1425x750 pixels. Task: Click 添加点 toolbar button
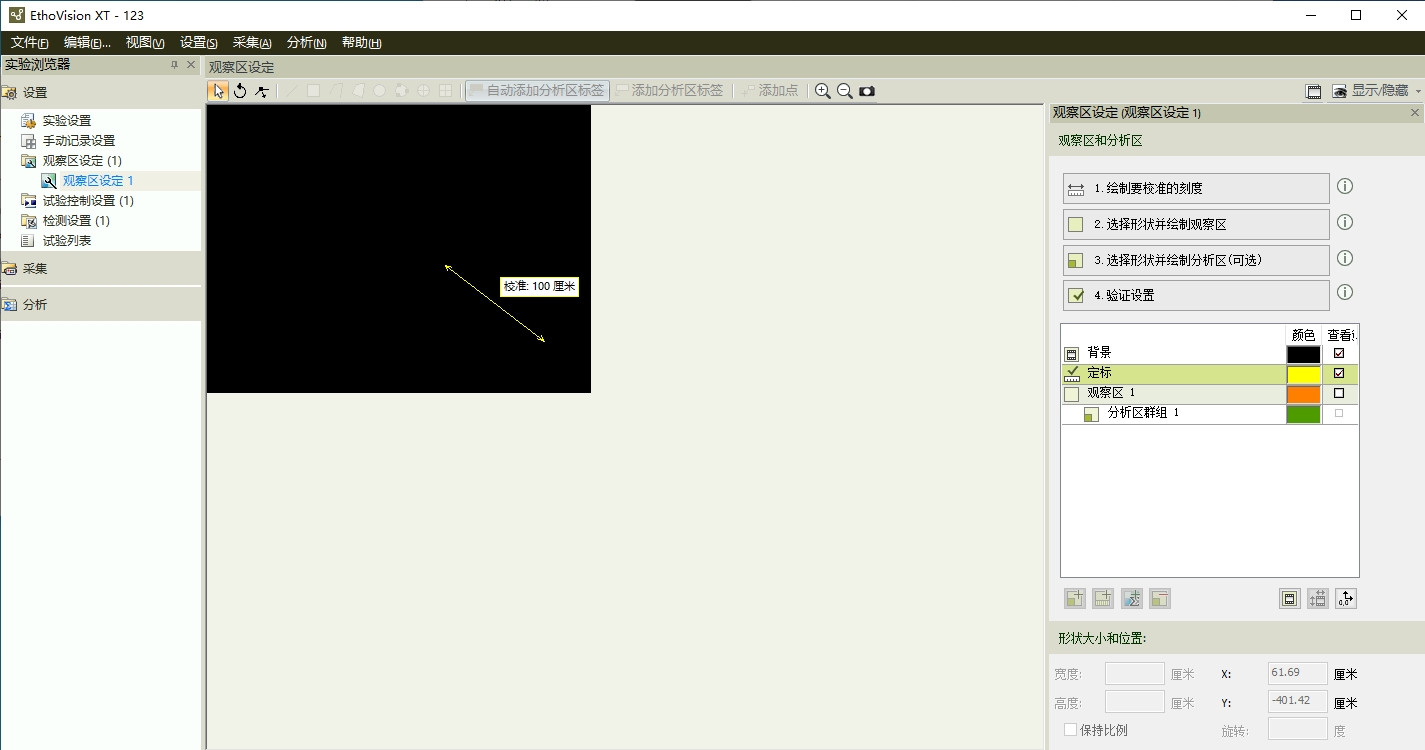pos(769,91)
